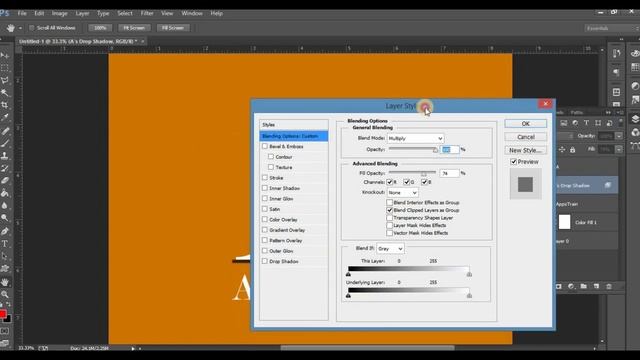Open Layers panel Opacity dropdown arrow
This screenshot has width=640, height=360.
[x=619, y=136]
